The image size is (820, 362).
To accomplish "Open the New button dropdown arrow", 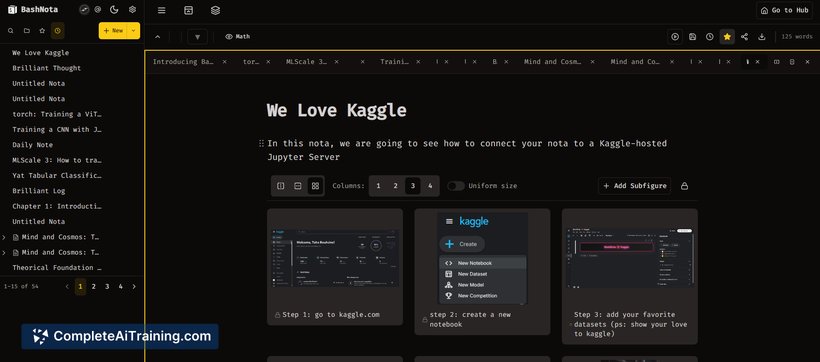I will click(x=133, y=31).
